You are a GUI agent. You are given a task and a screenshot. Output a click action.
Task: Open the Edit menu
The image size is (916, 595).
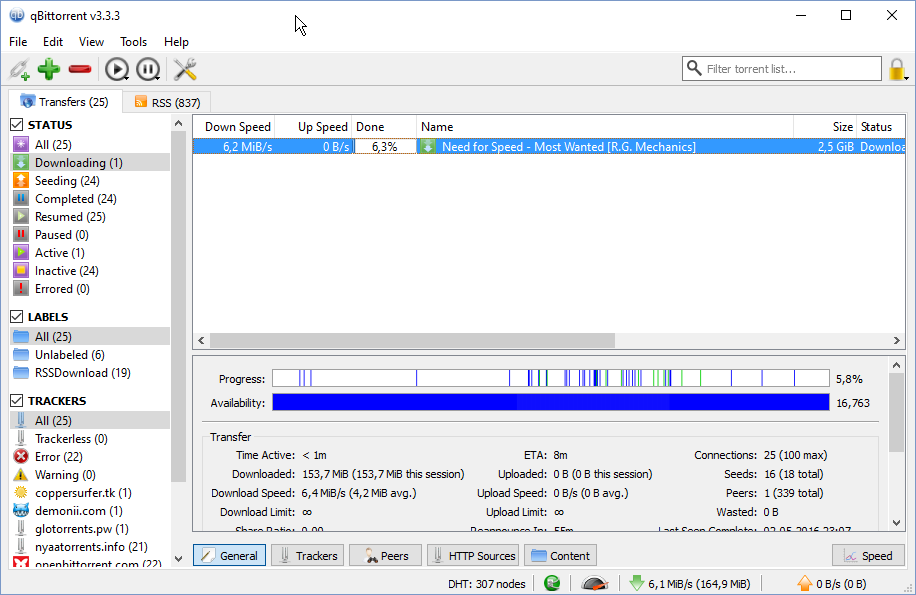(53, 42)
